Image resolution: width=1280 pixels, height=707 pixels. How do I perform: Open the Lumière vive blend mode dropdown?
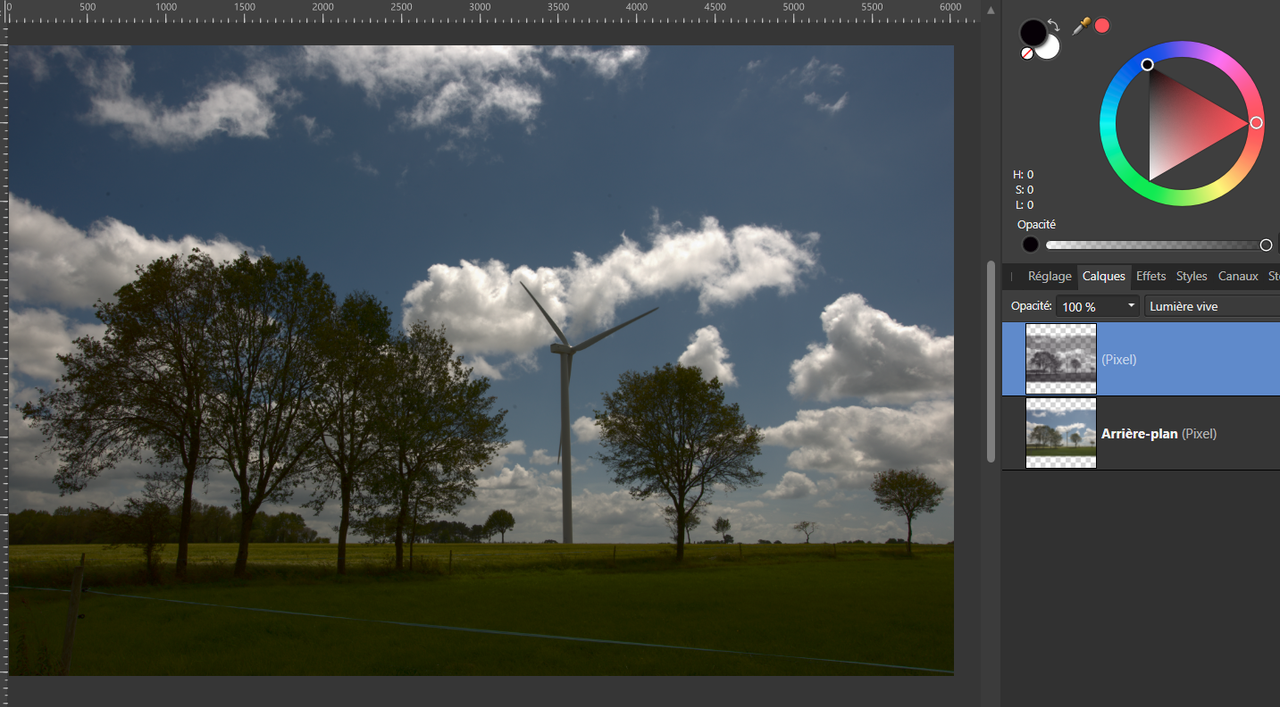coord(1212,306)
